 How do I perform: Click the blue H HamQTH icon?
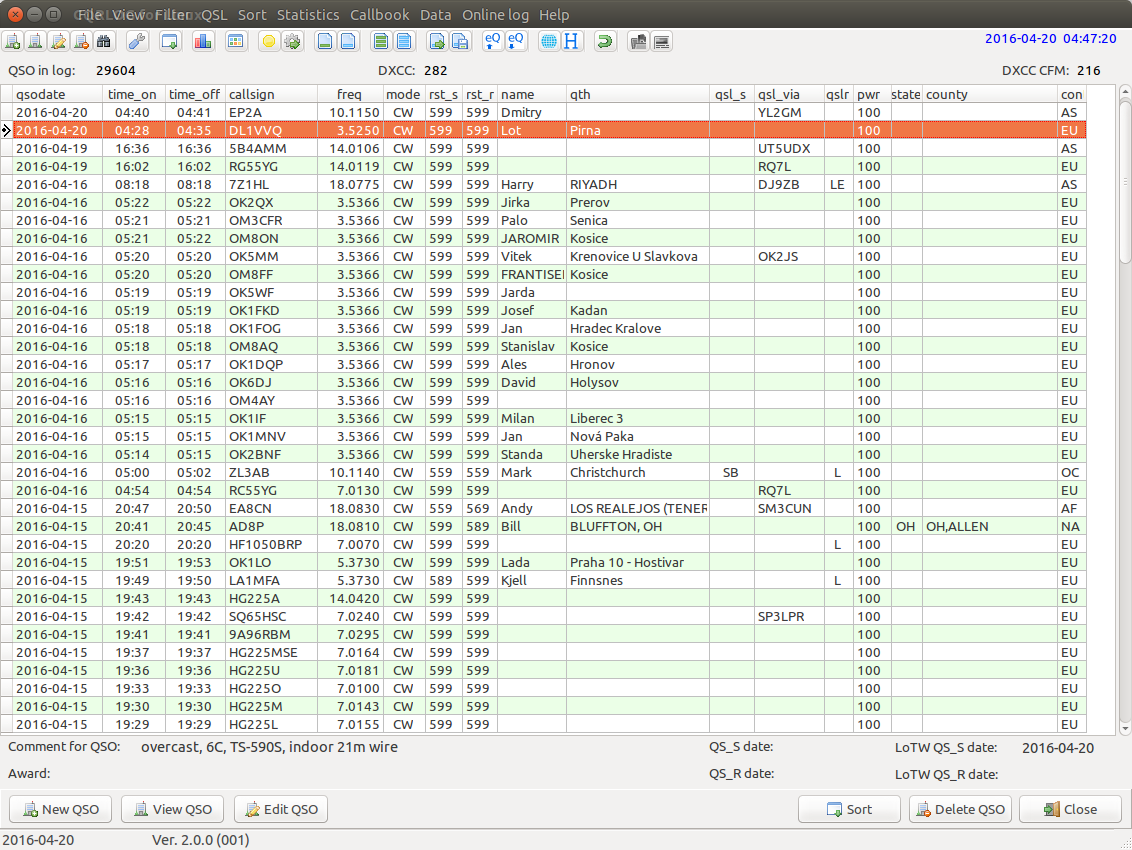click(x=571, y=41)
